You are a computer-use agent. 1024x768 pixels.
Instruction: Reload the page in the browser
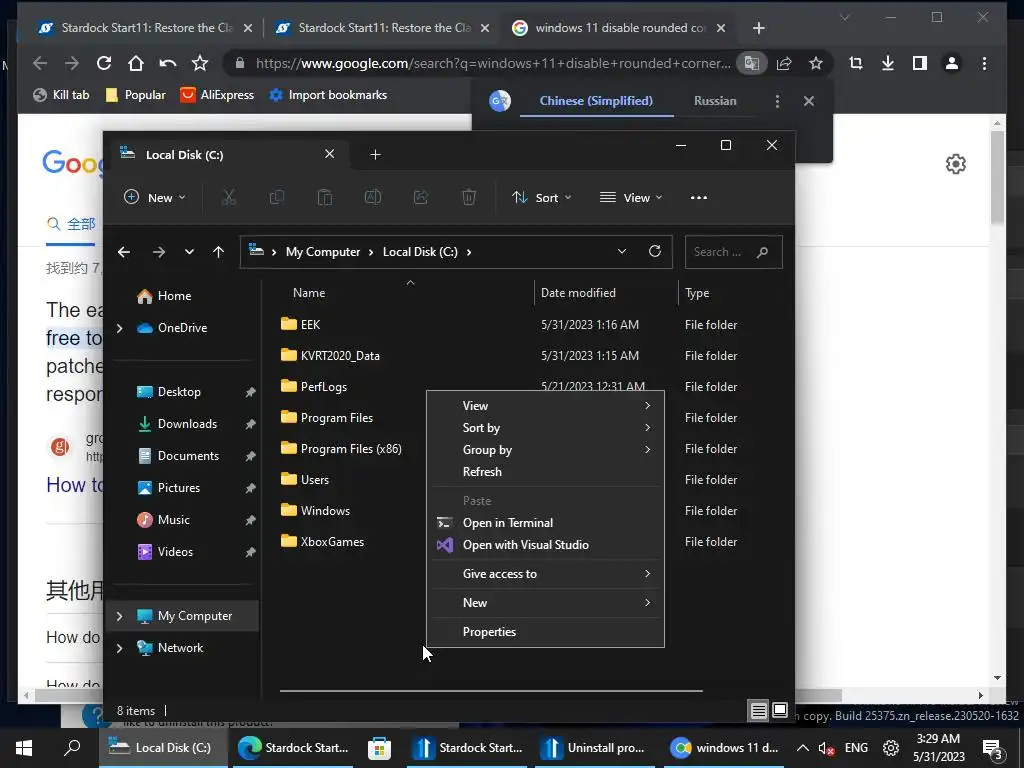[x=104, y=63]
